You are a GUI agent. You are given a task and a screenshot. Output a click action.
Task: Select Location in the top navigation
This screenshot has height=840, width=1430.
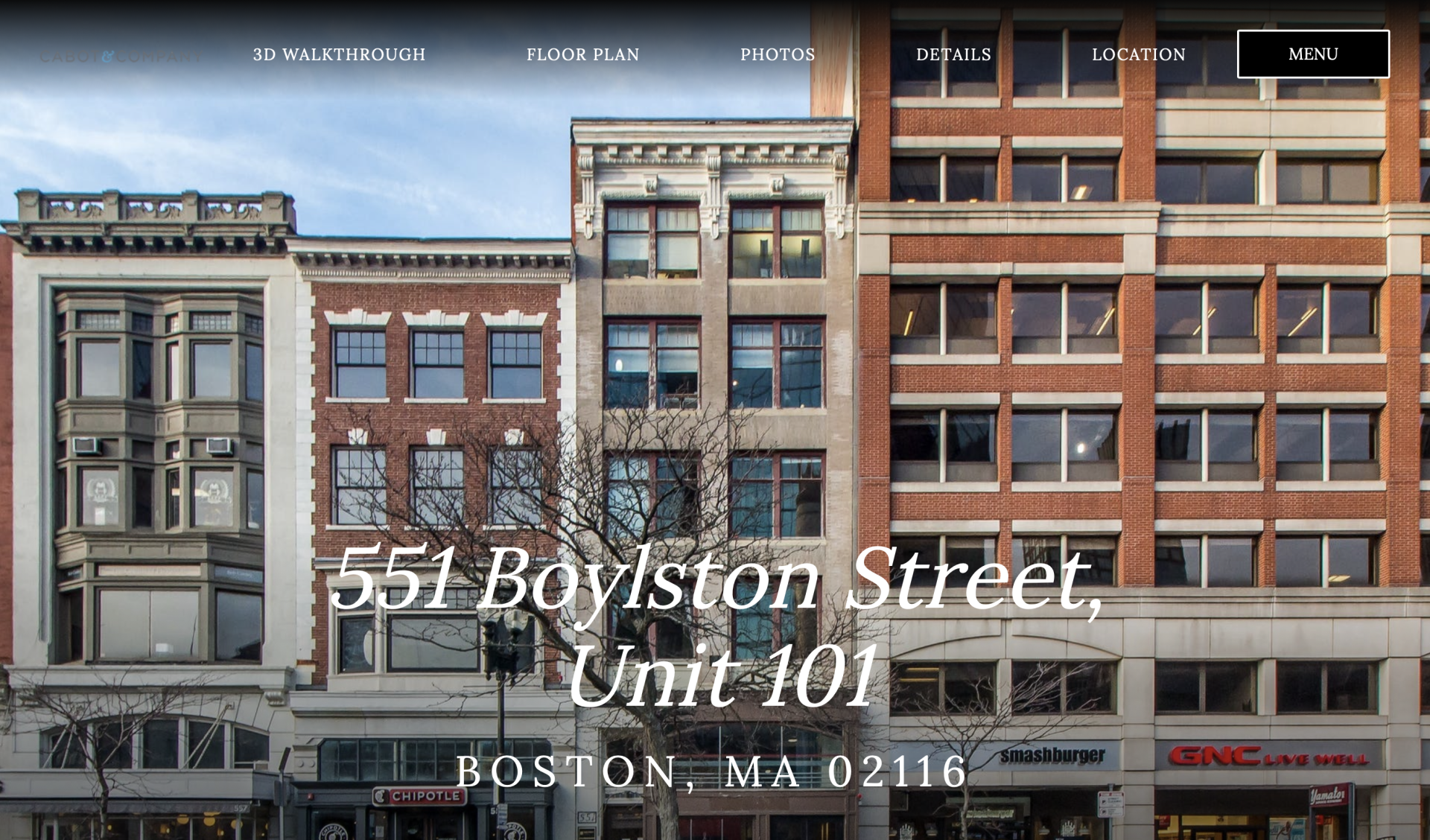[1138, 54]
